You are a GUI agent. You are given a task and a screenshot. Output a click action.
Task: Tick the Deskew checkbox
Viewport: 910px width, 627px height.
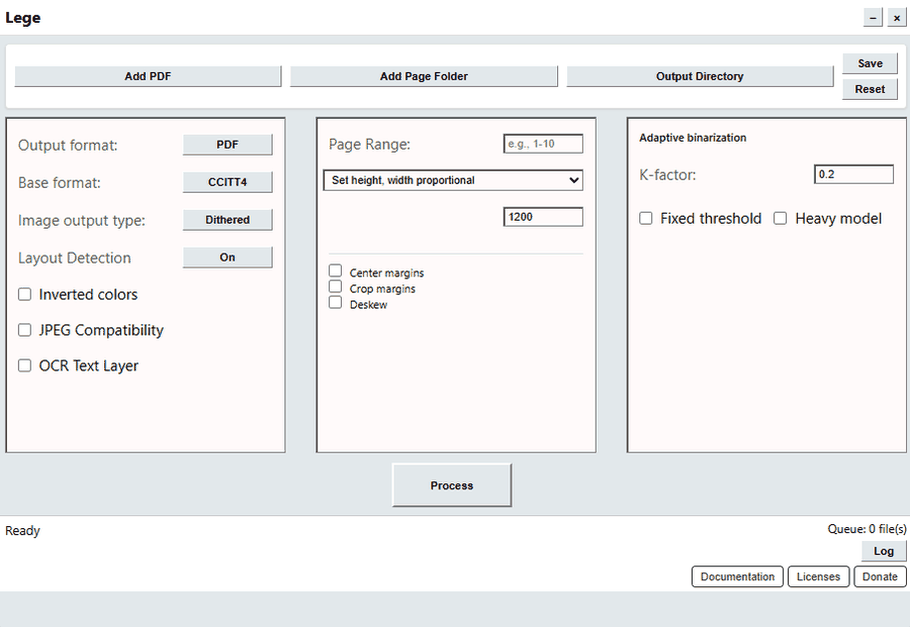[336, 303]
